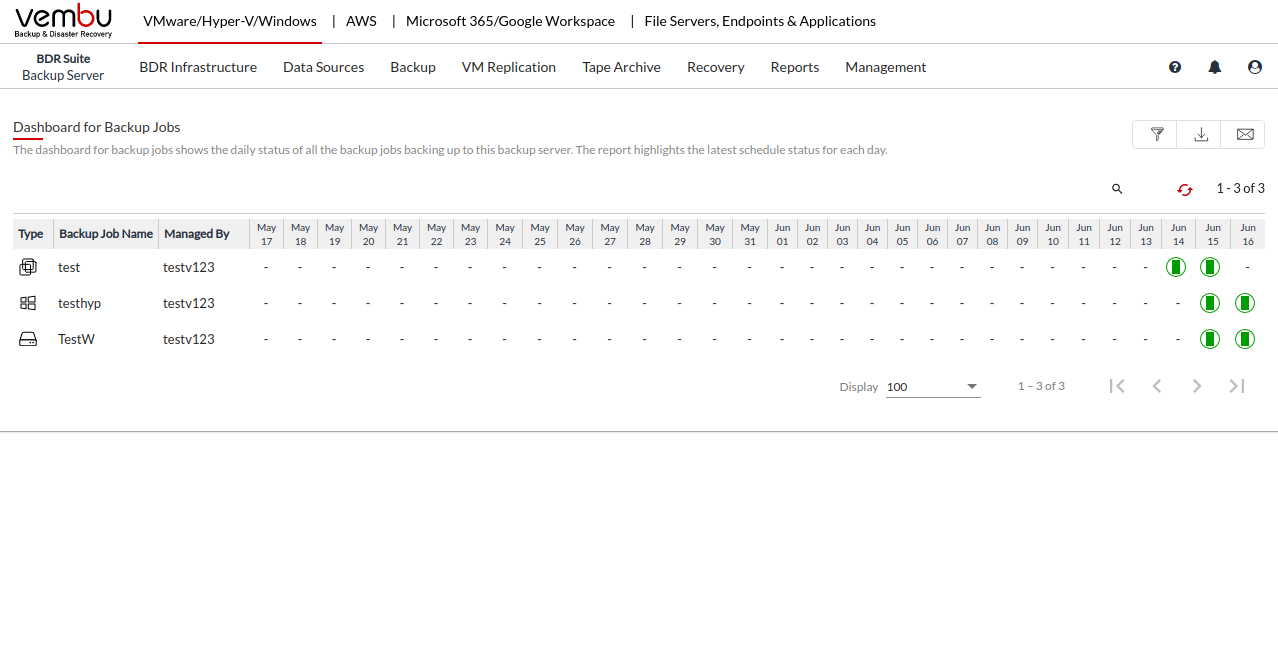
Task: Open the BDR Infrastructure menu
Action: pyautogui.click(x=198, y=67)
